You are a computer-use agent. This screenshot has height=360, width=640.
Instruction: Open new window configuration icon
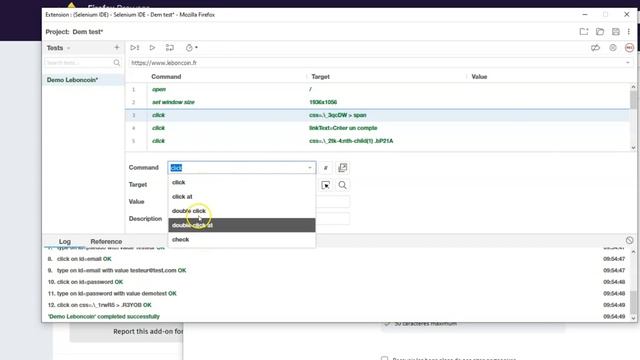coord(342,168)
